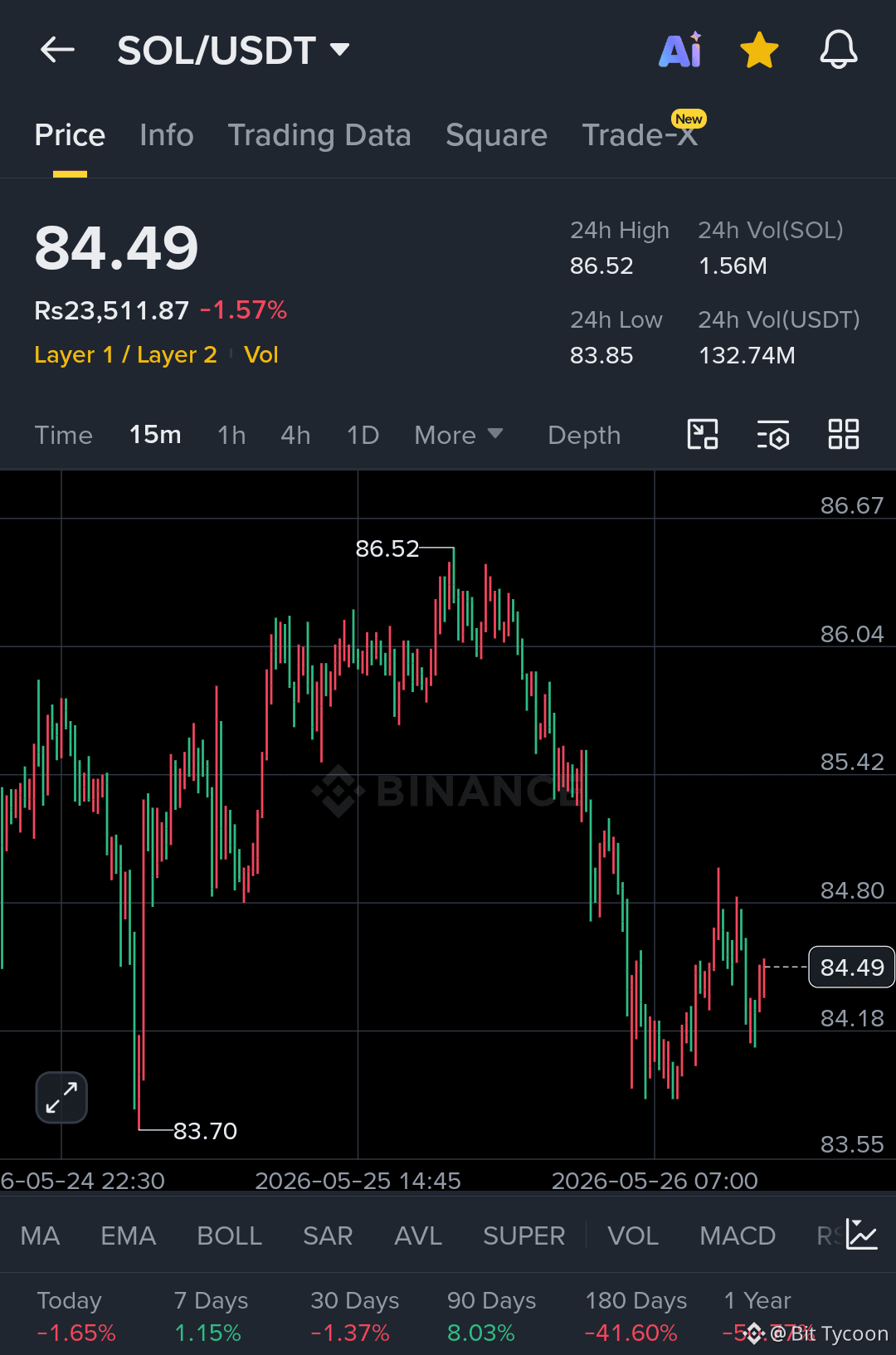The image size is (896, 1355).
Task: Toggle the SAR indicator
Action: click(x=328, y=1236)
